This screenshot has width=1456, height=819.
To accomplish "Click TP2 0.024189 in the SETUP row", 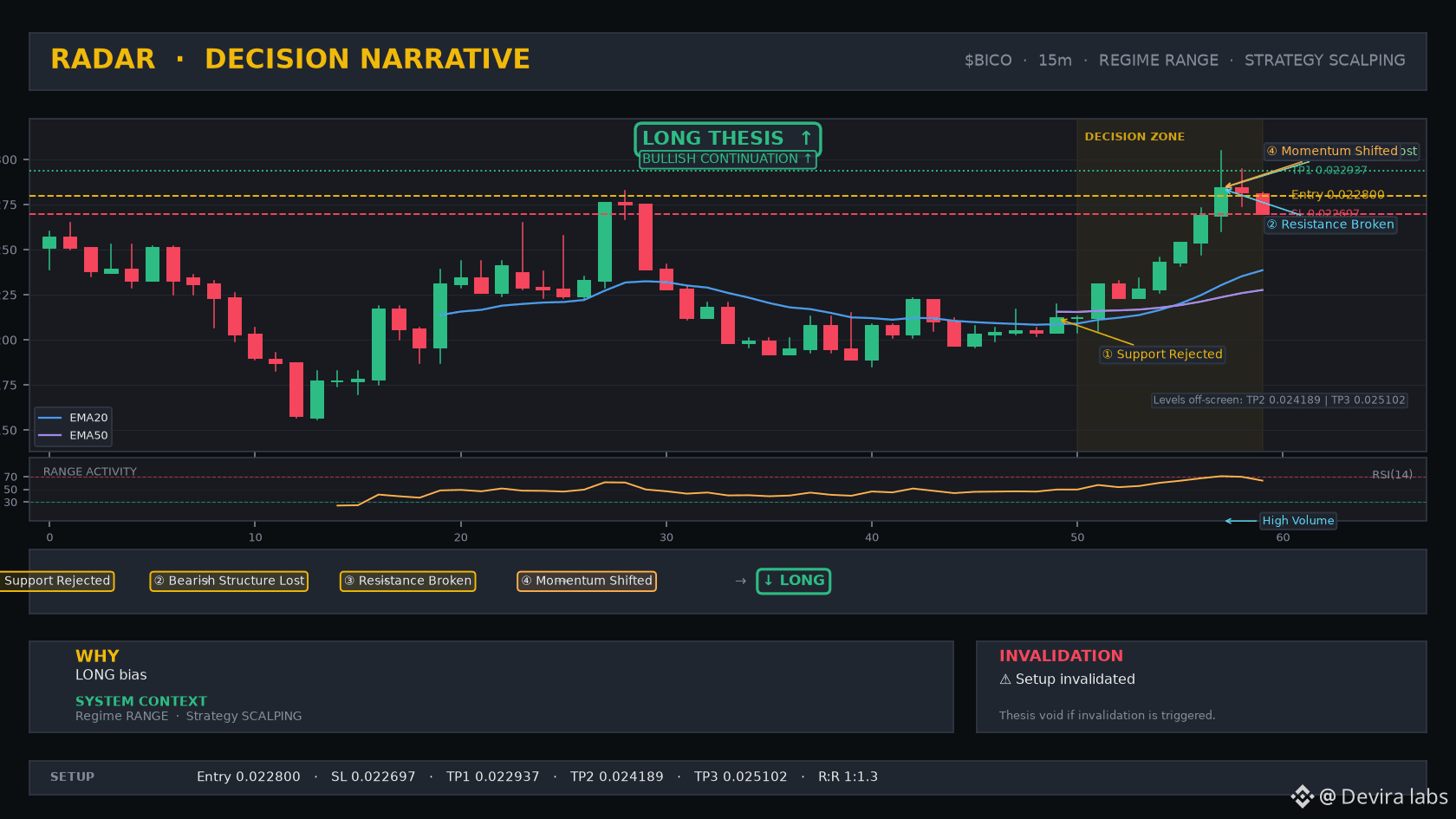I will click(617, 777).
